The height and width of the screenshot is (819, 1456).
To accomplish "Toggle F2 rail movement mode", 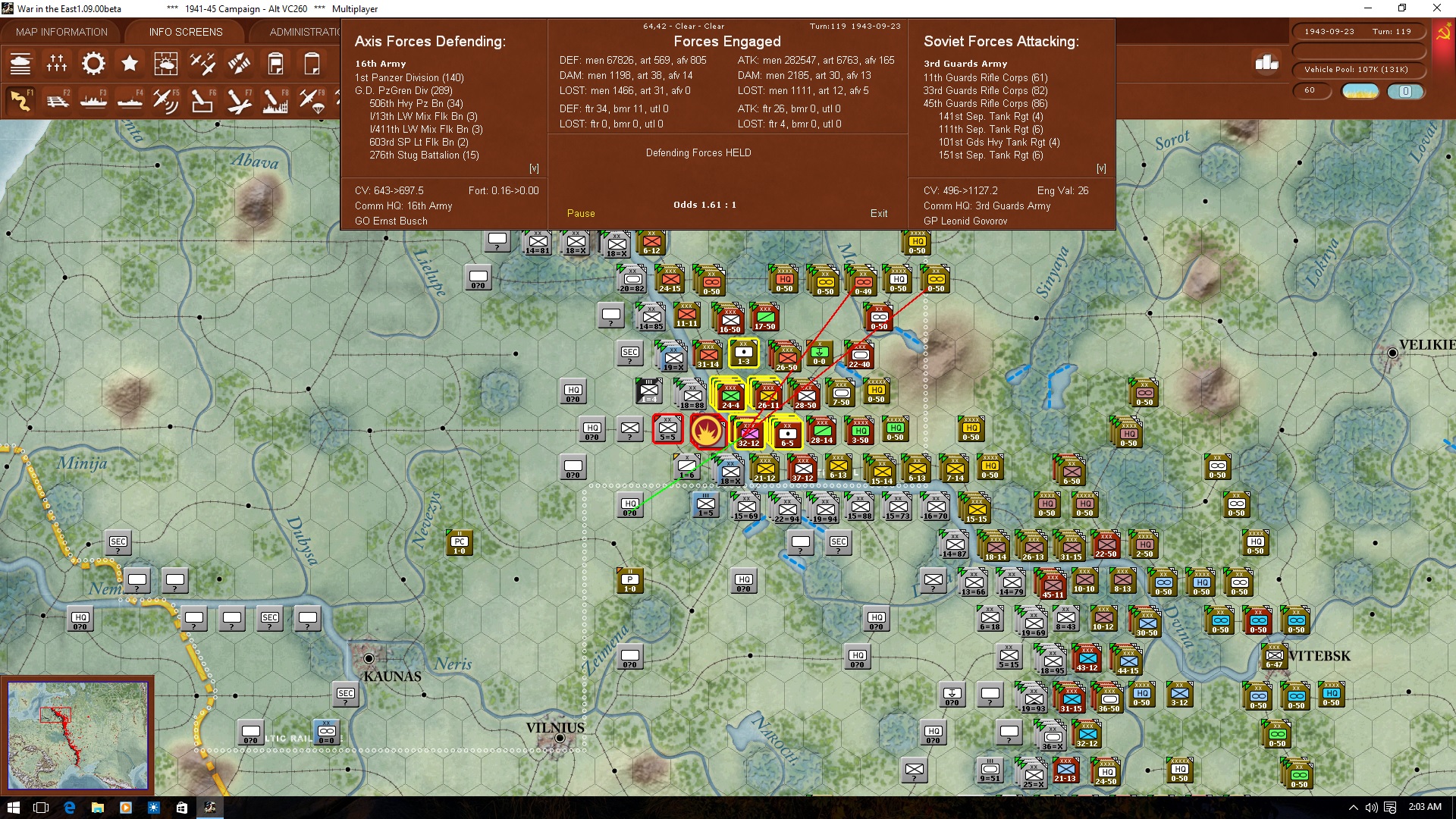I will [57, 100].
